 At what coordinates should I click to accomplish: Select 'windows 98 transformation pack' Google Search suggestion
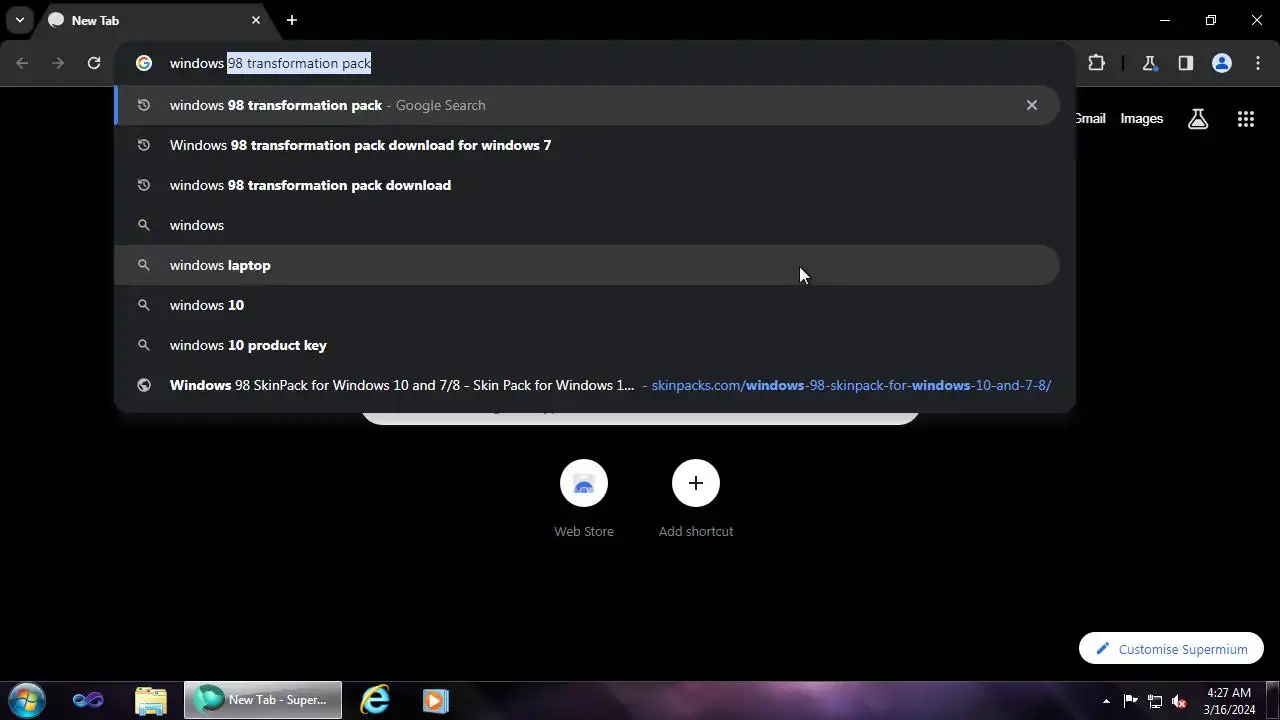[586, 105]
